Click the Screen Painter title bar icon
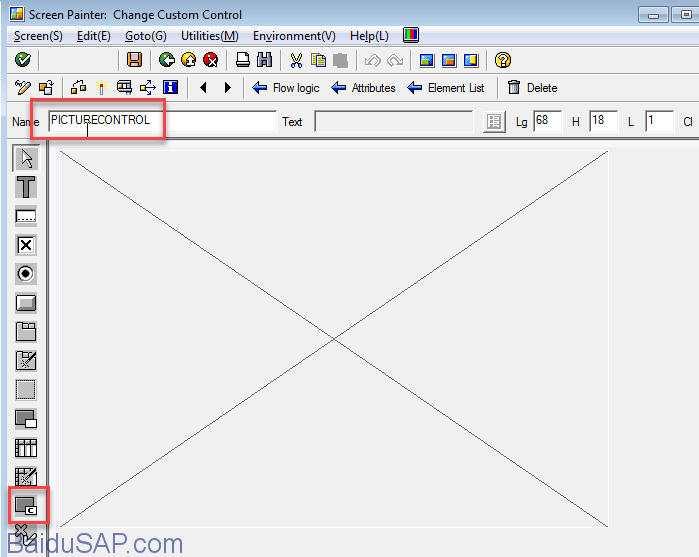The width and height of the screenshot is (699, 557). 17,14
